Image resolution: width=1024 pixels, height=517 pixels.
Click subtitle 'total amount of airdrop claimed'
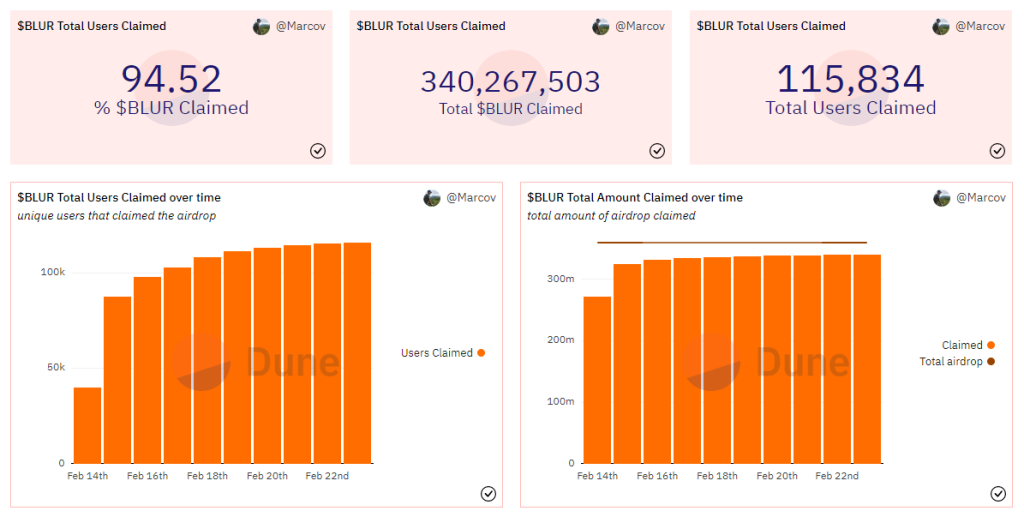tap(611, 215)
